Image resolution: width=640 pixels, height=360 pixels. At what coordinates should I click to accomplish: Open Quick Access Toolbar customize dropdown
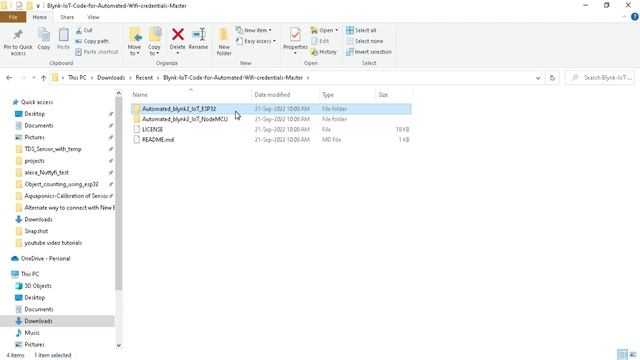pos(38,6)
